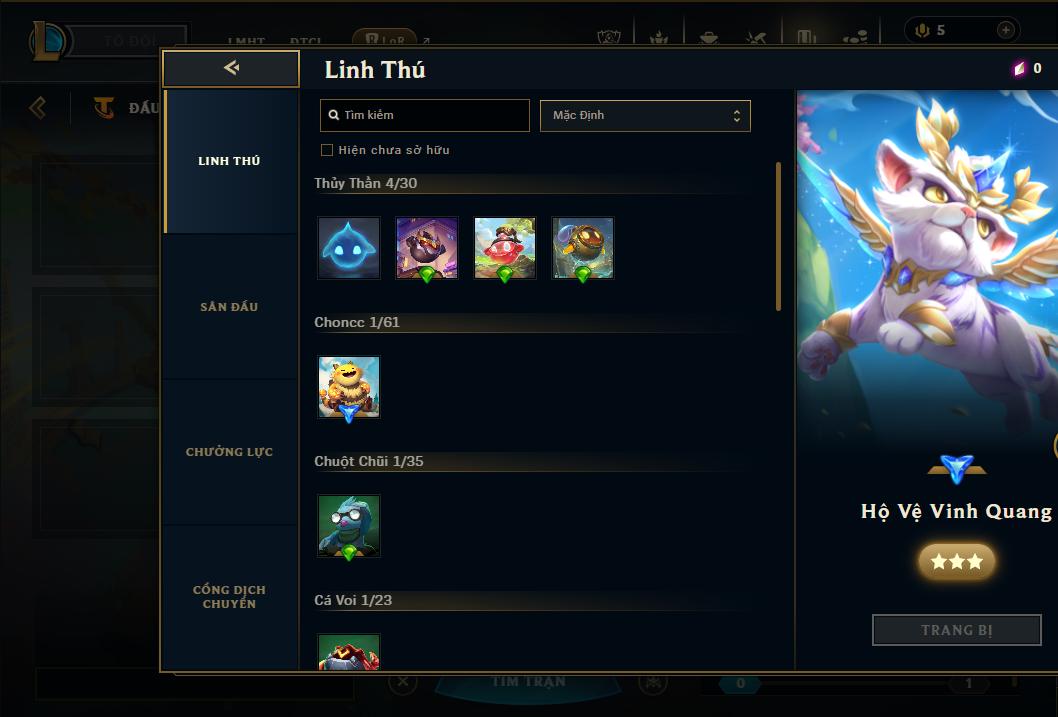The height and width of the screenshot is (717, 1058).
Task: Choose the Chuột Chũi mole with glasses
Action: click(x=349, y=526)
